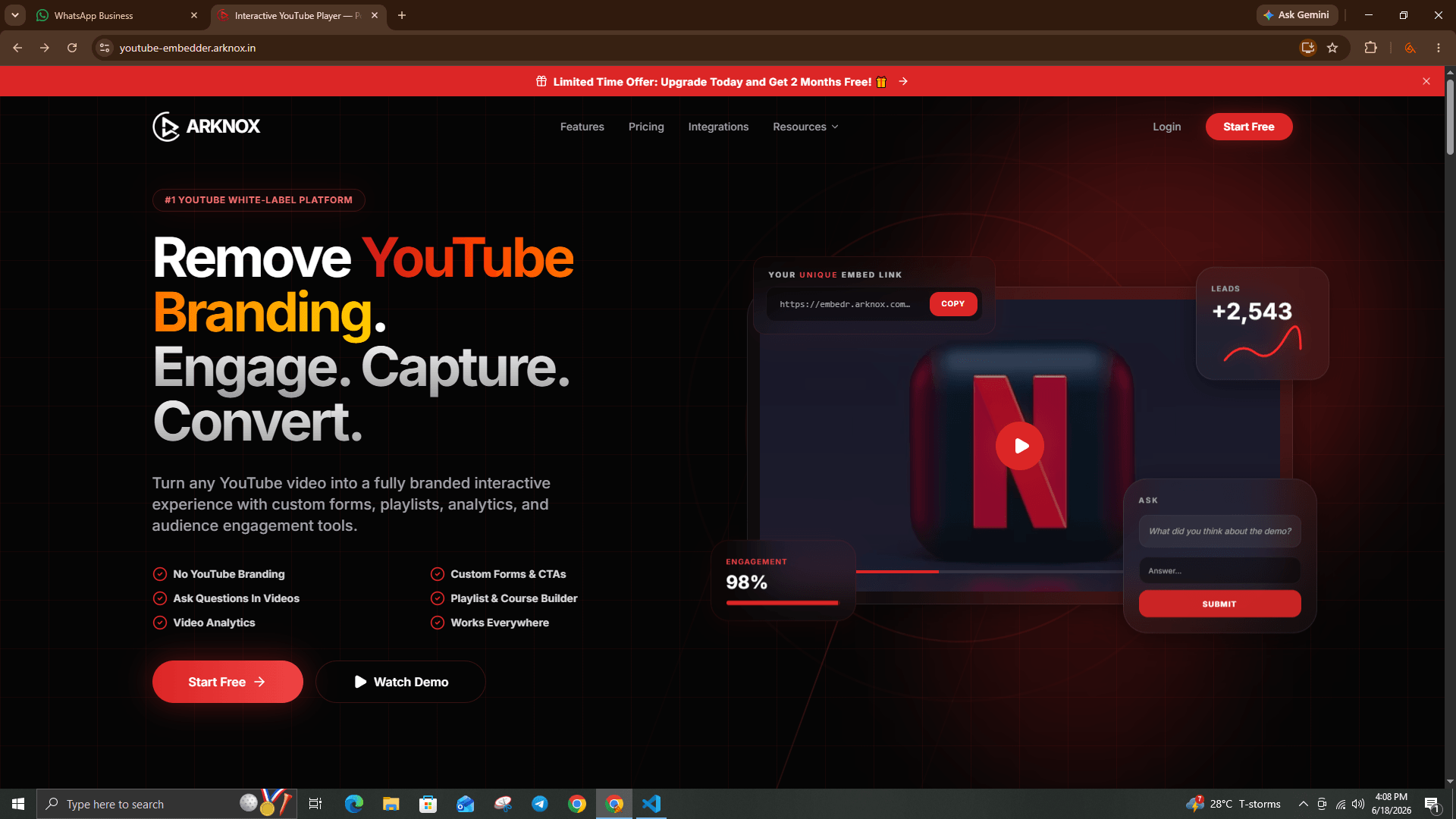Click the "+2,543" leads value
Viewport: 1456px width, 819px height.
pos(1252,311)
